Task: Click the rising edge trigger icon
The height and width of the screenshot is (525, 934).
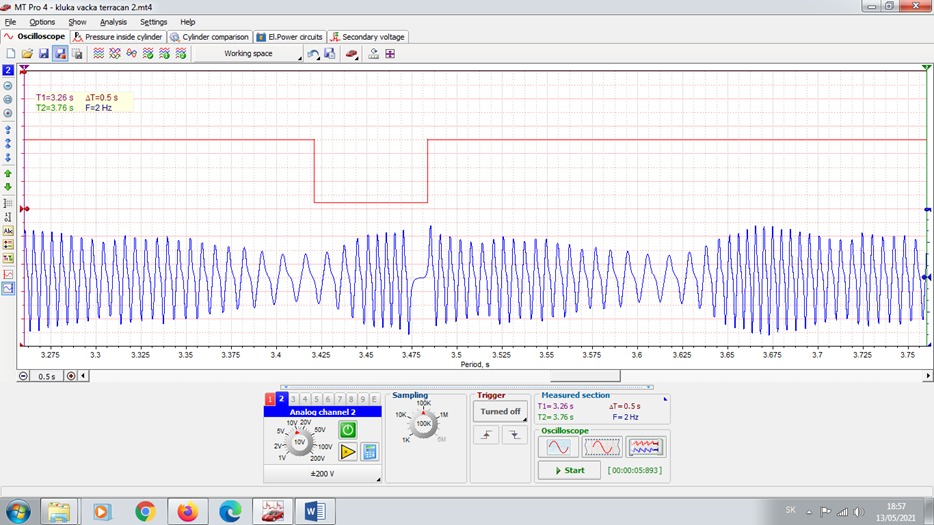Action: click(x=487, y=435)
